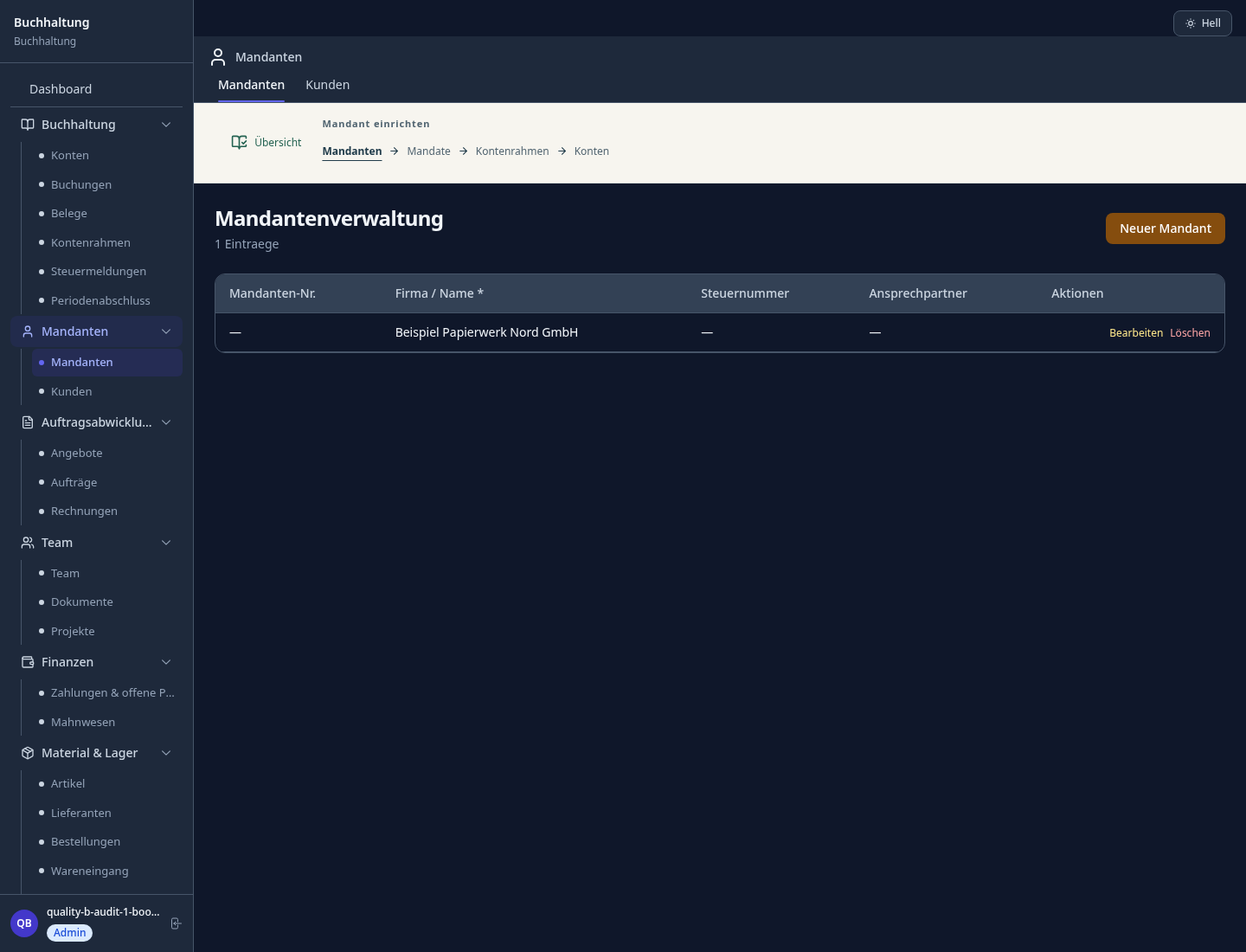Collapse the Team section chevron
The height and width of the screenshot is (952, 1246).
pos(166,543)
